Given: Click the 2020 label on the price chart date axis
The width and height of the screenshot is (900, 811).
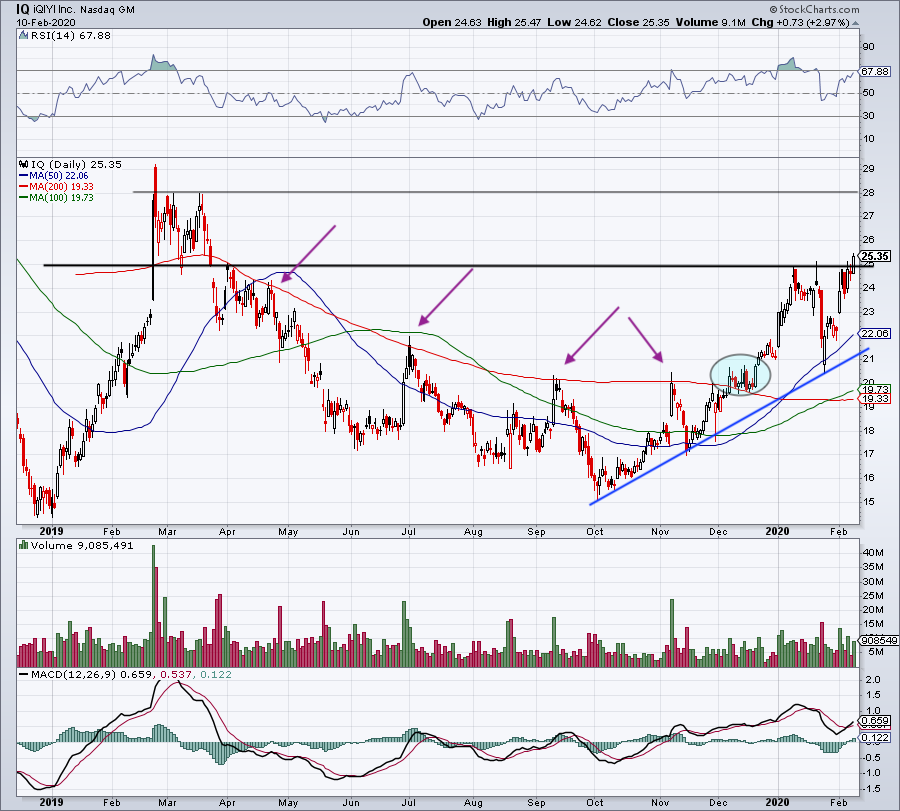Looking at the screenshot, I should click(778, 531).
